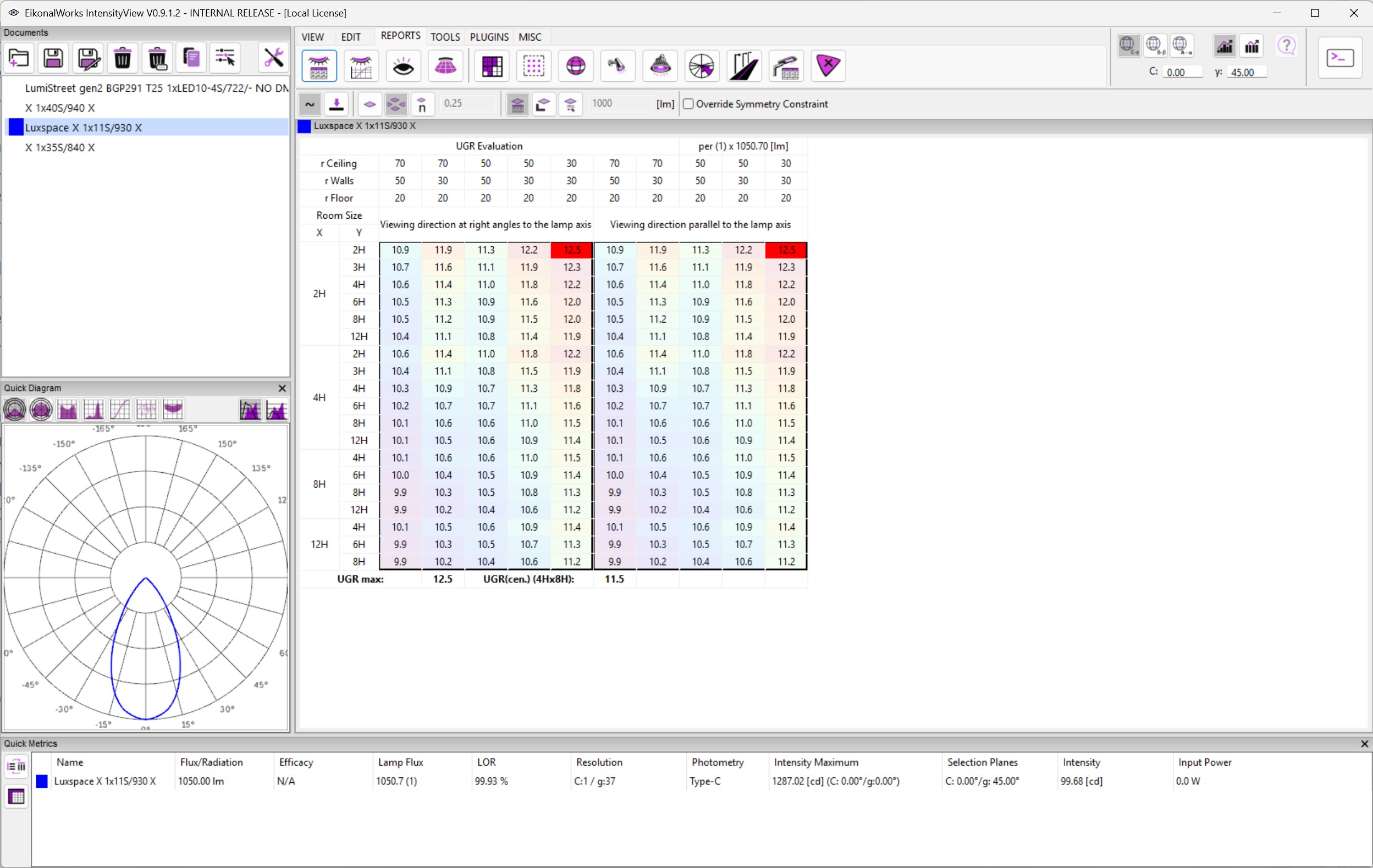This screenshot has height=868, width=1373.
Task: Open settings via wrench and screwdriver icon
Action: [274, 58]
